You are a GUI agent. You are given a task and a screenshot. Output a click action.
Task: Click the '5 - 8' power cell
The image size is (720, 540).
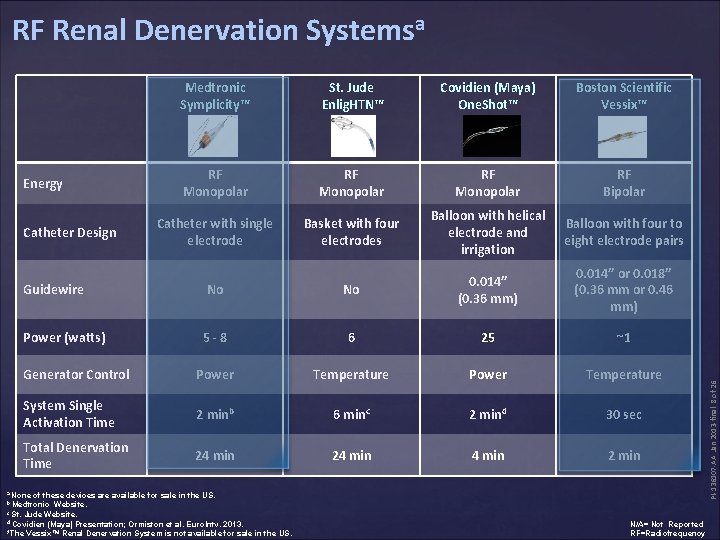point(215,338)
